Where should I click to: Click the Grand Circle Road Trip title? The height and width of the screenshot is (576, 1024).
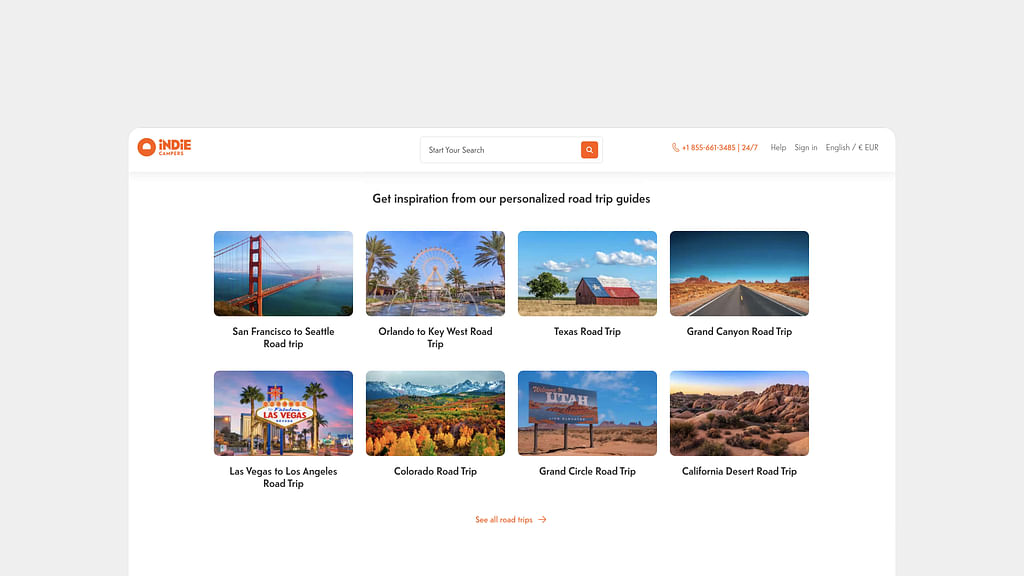587,472
